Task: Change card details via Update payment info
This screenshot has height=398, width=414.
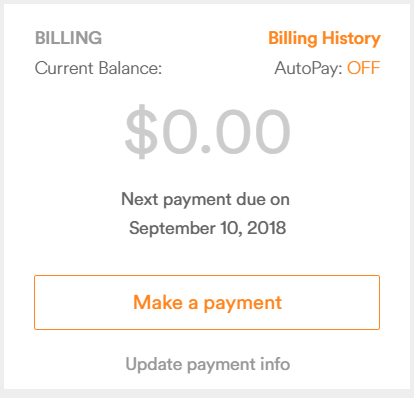Action: point(207,364)
